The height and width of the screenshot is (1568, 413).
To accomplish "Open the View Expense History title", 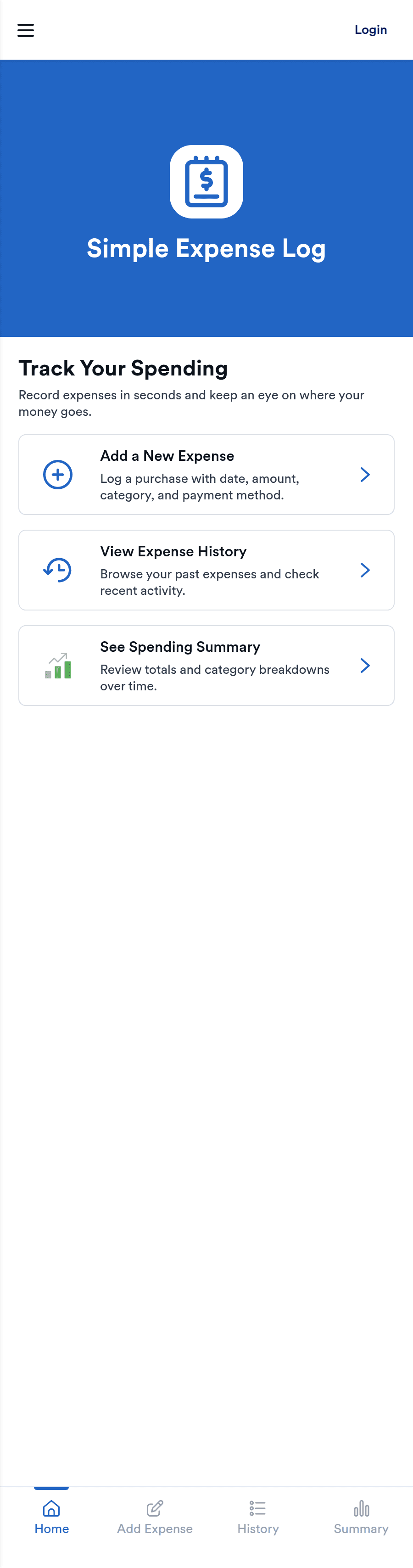I will click(173, 551).
